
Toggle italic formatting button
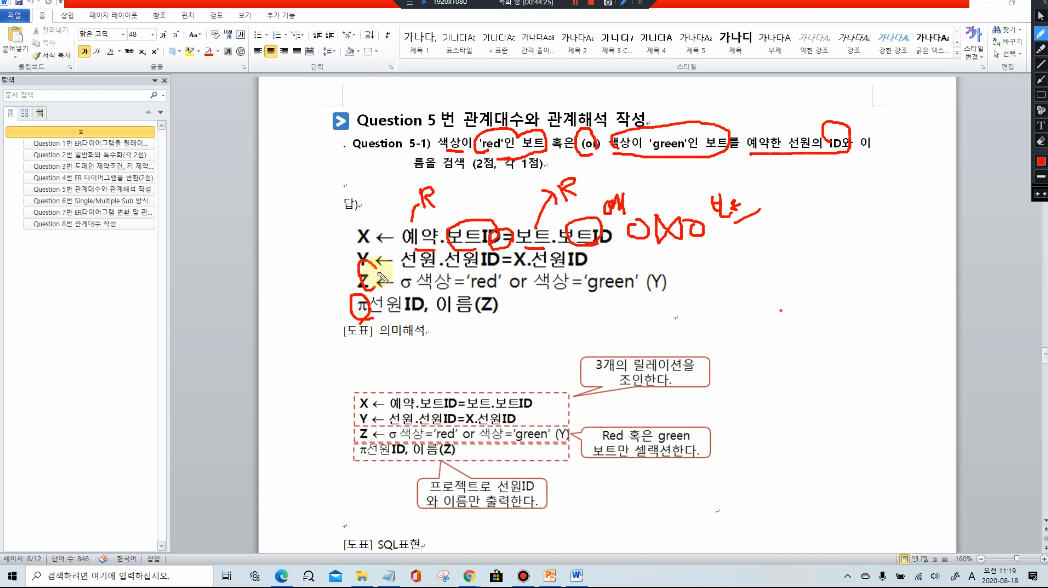tap(97, 51)
